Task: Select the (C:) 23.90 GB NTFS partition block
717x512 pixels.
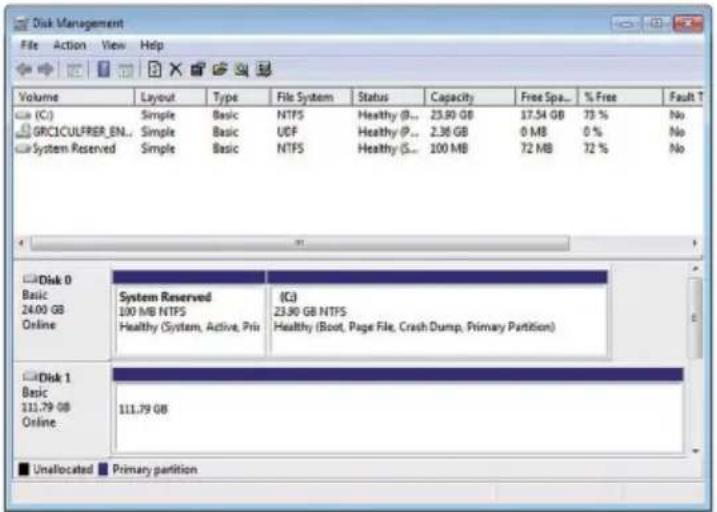Action: point(438,314)
